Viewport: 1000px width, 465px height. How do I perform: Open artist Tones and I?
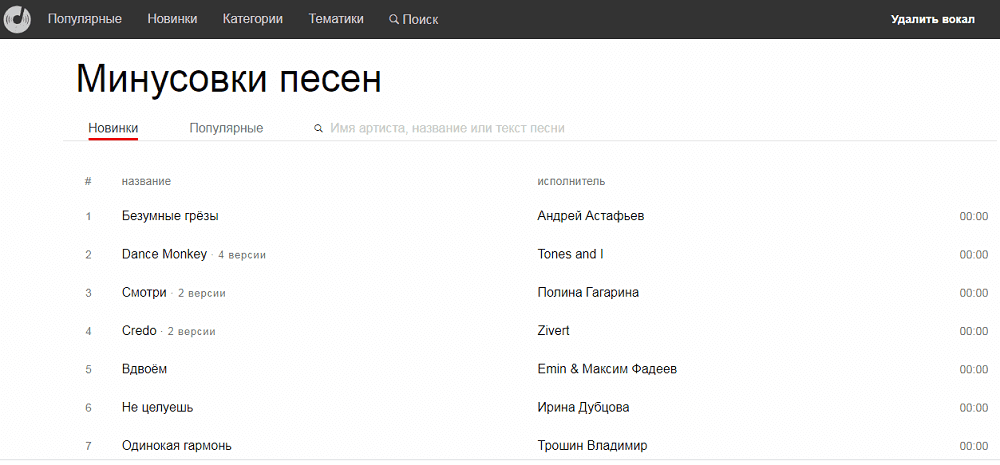[x=570, y=254]
